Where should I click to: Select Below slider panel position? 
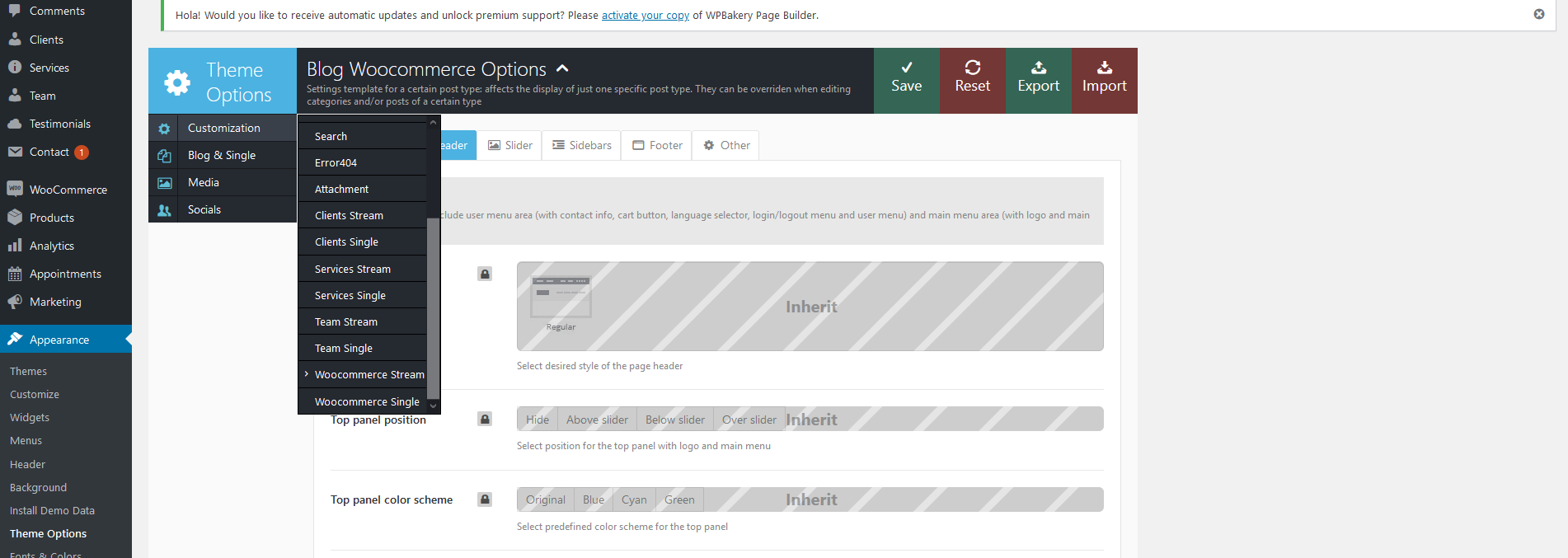pyautogui.click(x=675, y=420)
